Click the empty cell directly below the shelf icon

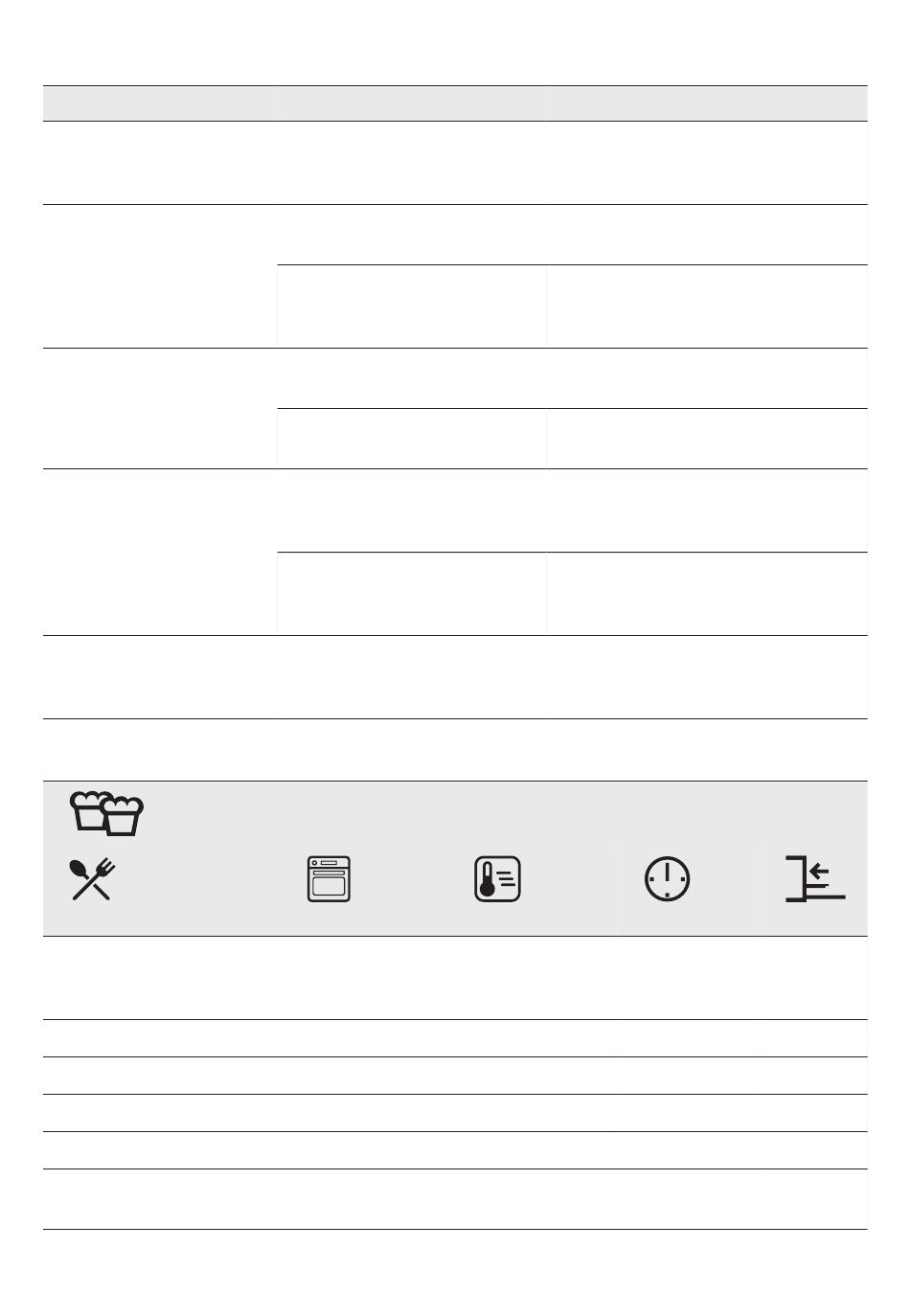click(813, 978)
